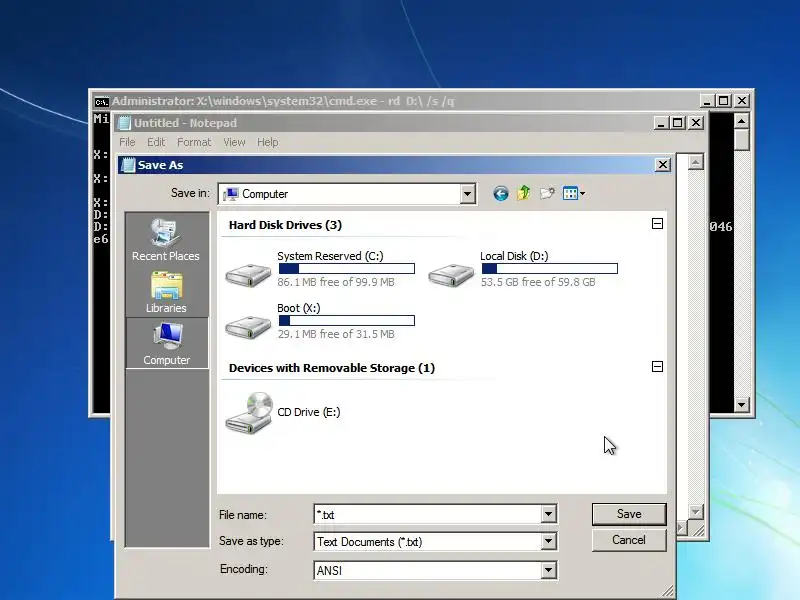
Task: Open the View Menu icon dropdown
Action: [573, 193]
